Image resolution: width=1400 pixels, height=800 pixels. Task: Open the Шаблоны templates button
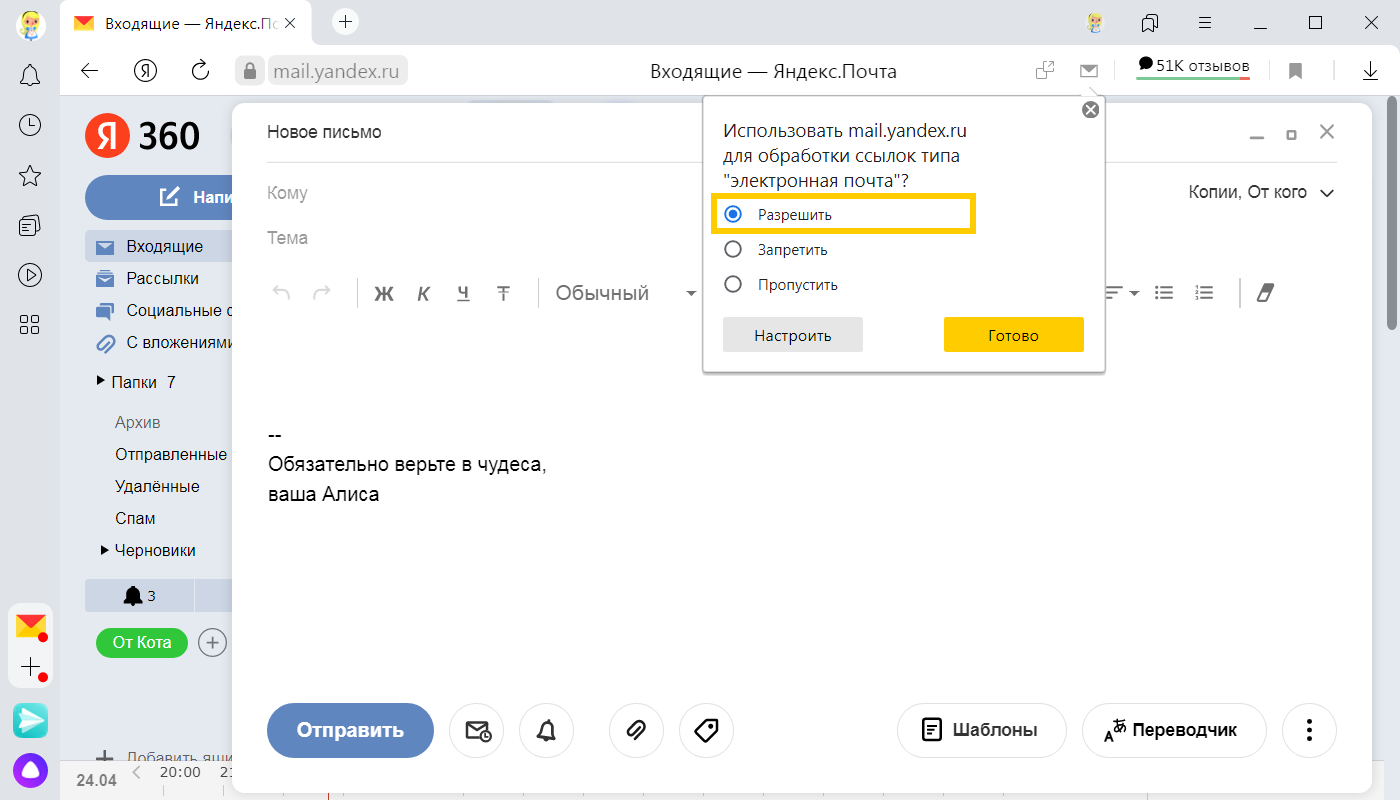tap(982, 730)
